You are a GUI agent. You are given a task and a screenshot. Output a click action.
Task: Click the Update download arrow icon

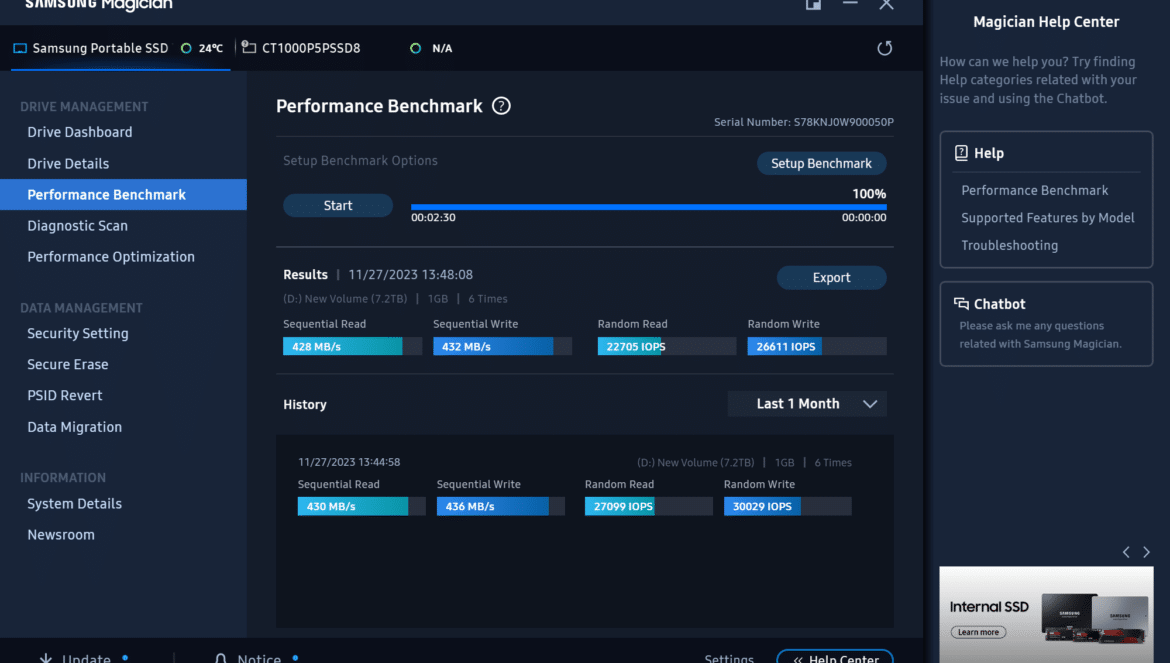(46, 659)
